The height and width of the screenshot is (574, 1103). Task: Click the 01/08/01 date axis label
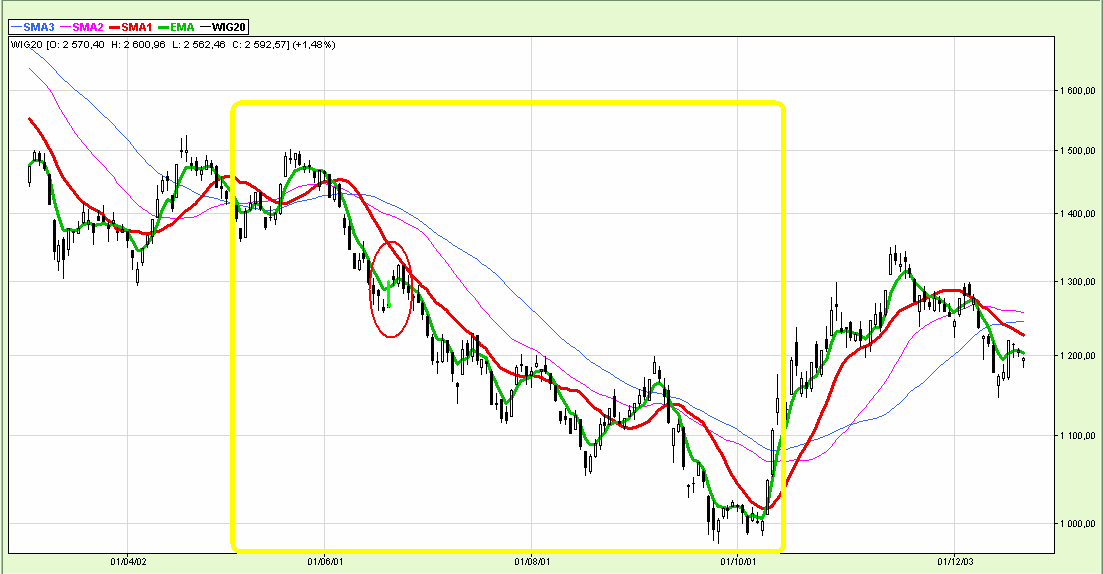(532, 562)
